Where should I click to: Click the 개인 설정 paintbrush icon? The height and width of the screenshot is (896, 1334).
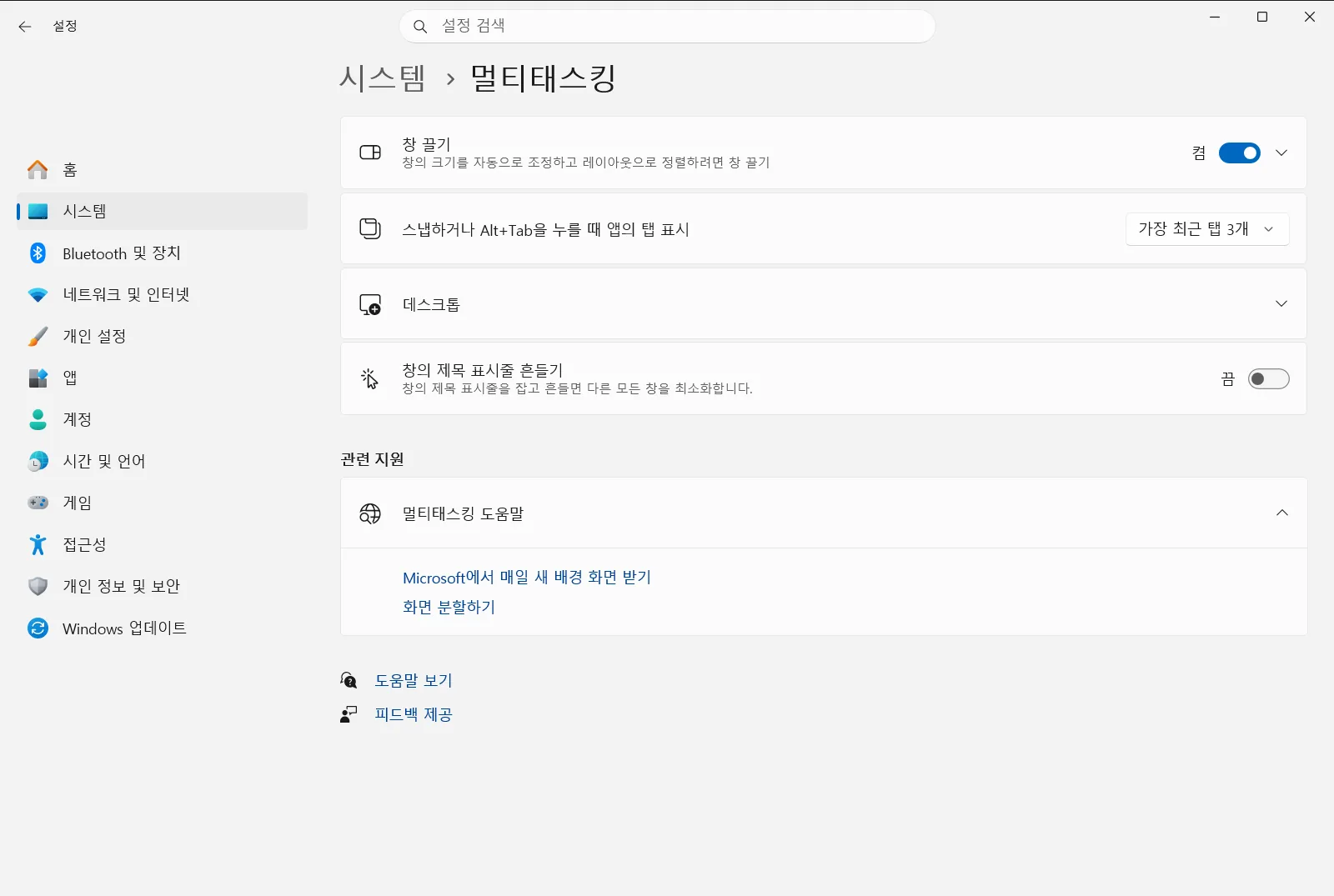point(38,337)
